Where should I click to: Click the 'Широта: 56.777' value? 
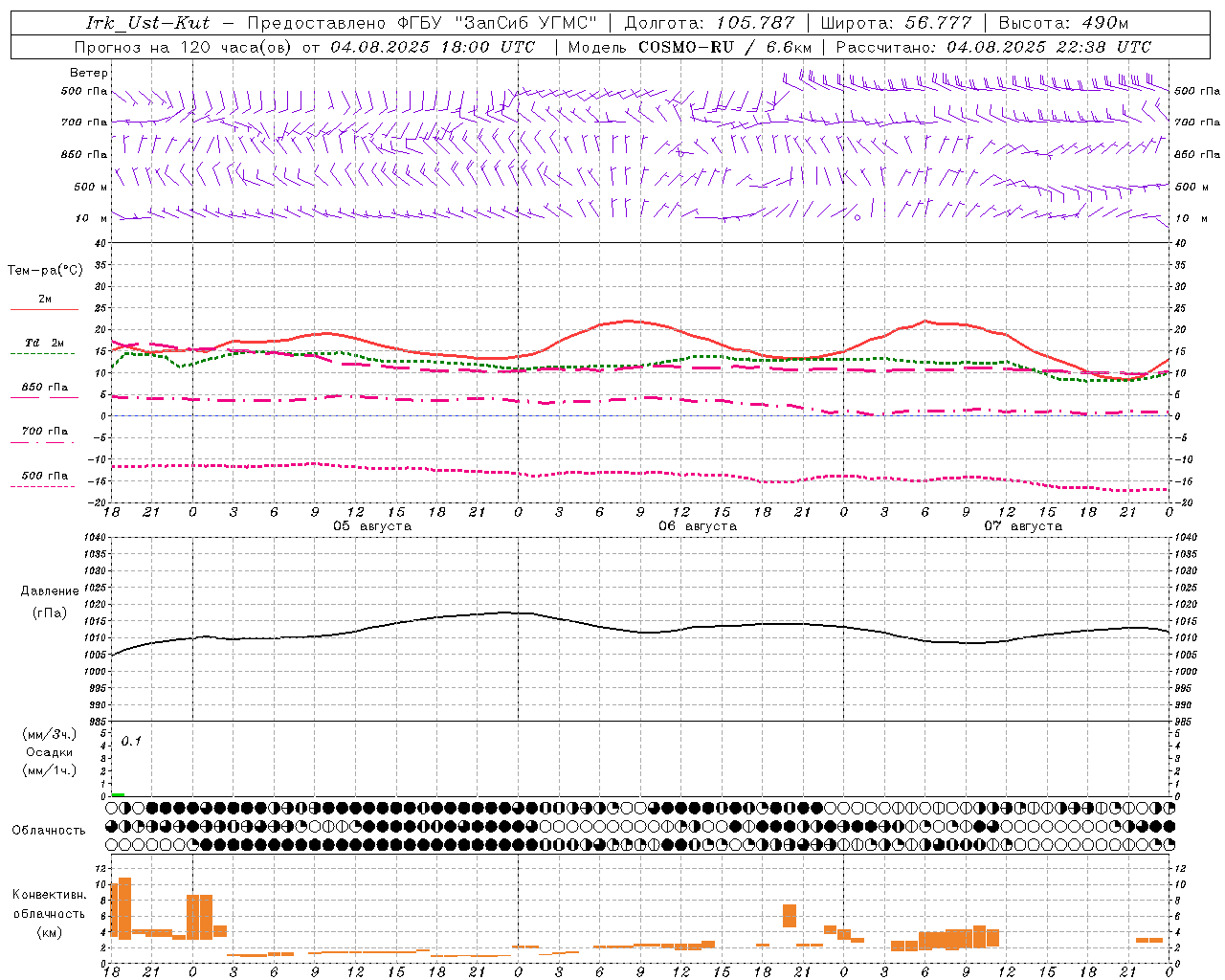point(897,23)
